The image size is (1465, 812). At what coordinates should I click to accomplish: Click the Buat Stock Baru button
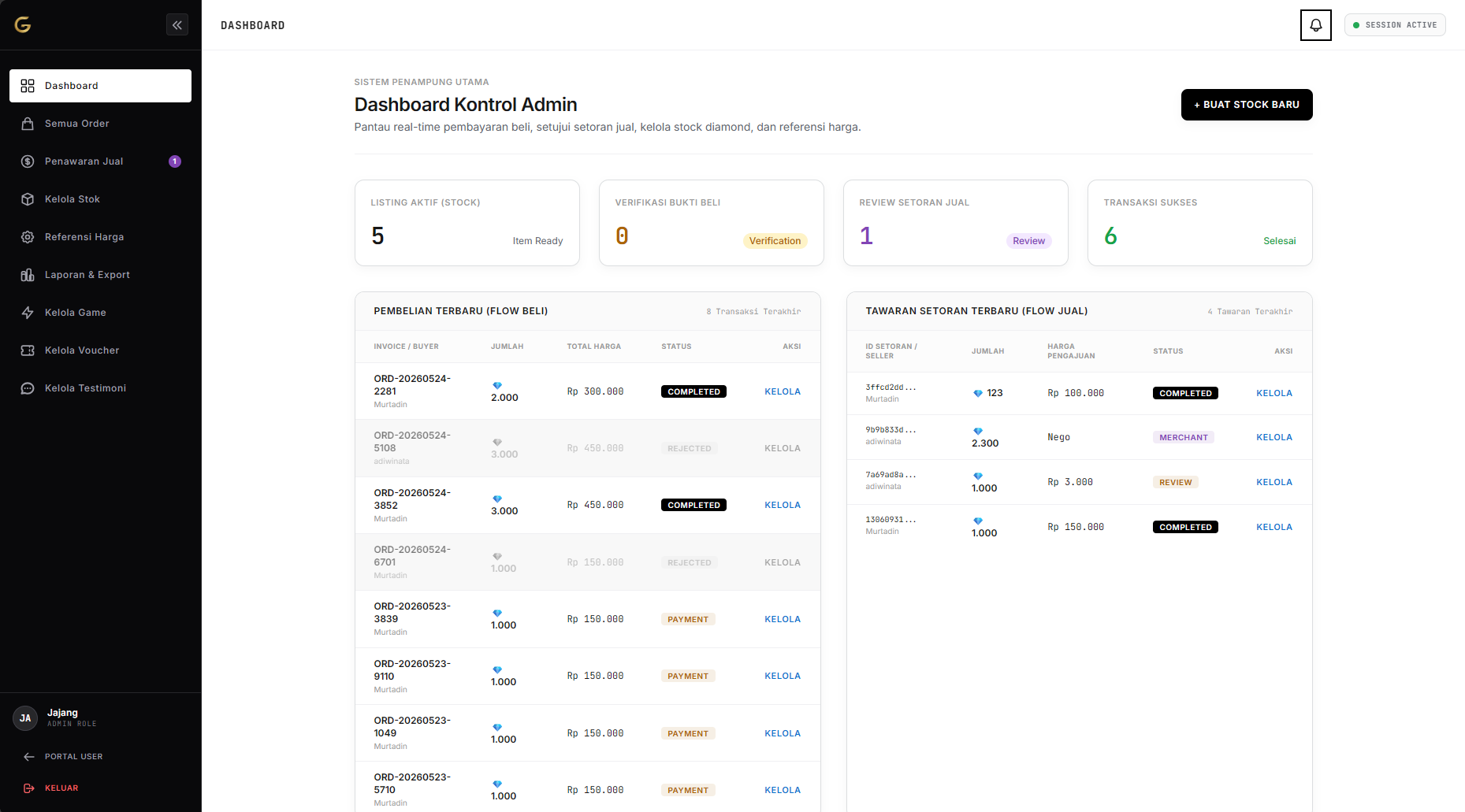point(1247,105)
